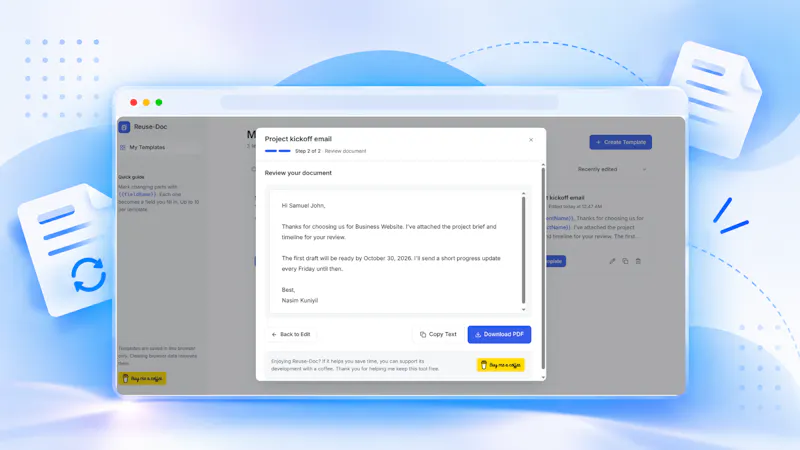Click the 'Project kickoff email' dialog title
The height and width of the screenshot is (450, 800).
[x=298, y=139]
